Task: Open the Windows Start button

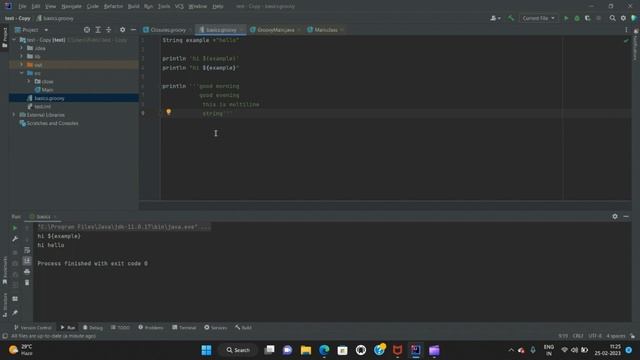Action: (x=207, y=350)
